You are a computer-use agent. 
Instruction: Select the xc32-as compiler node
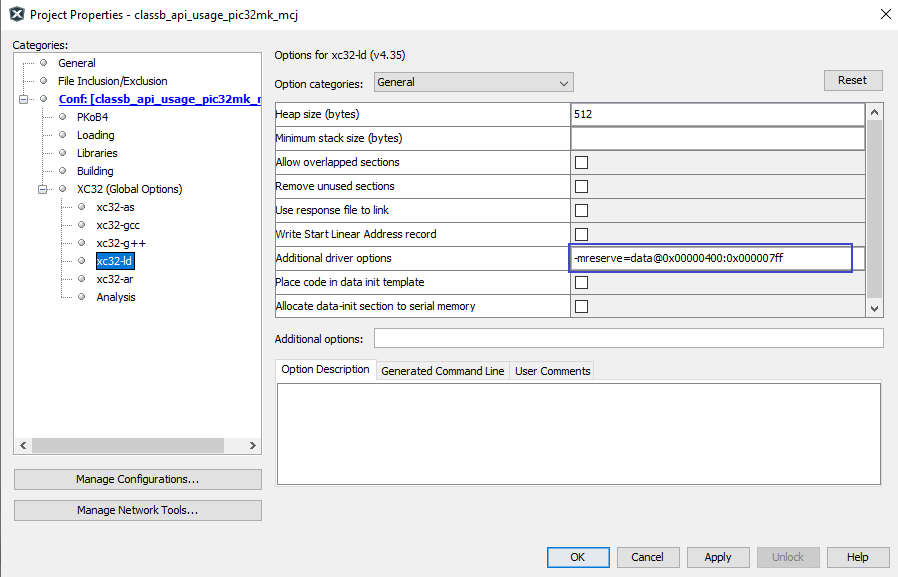click(x=115, y=207)
